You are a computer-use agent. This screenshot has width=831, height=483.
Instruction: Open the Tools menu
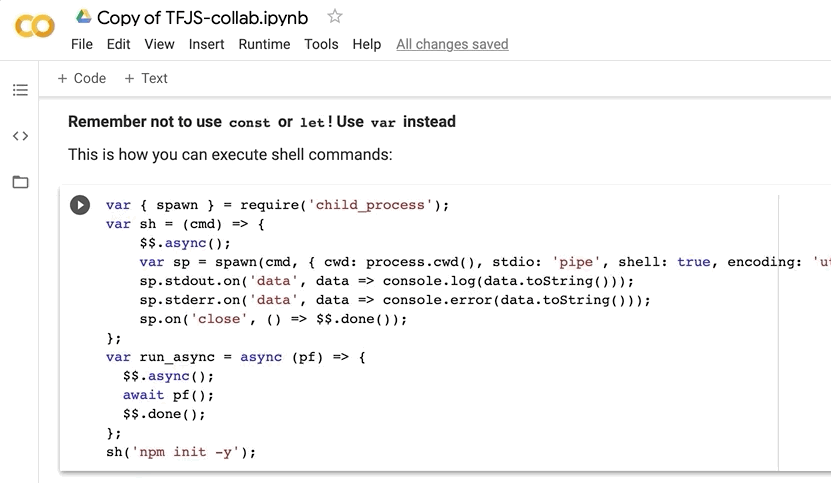(321, 44)
